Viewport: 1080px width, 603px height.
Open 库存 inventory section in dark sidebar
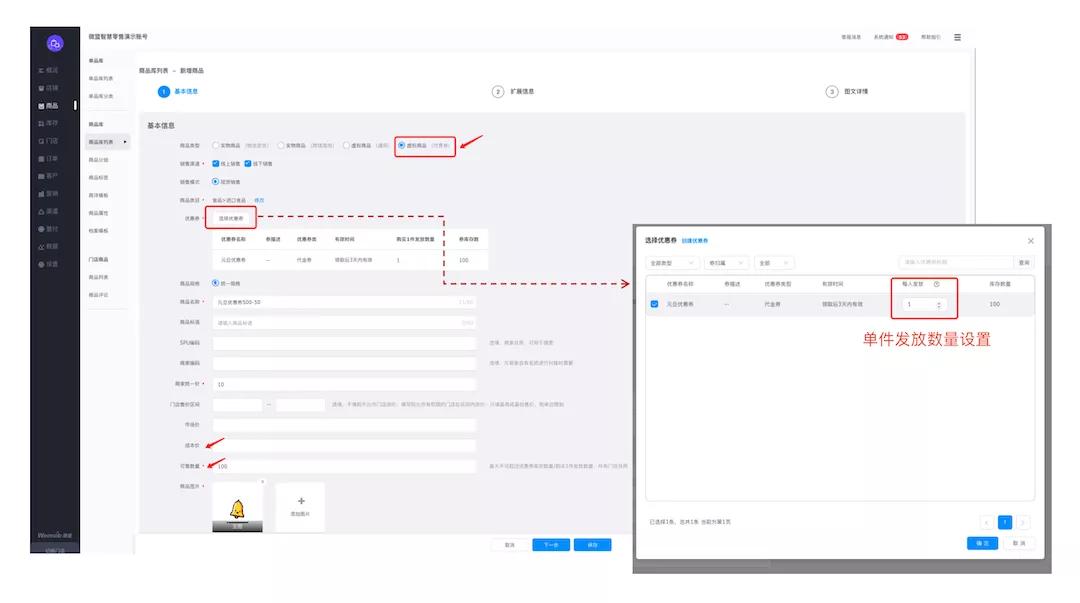coord(49,123)
